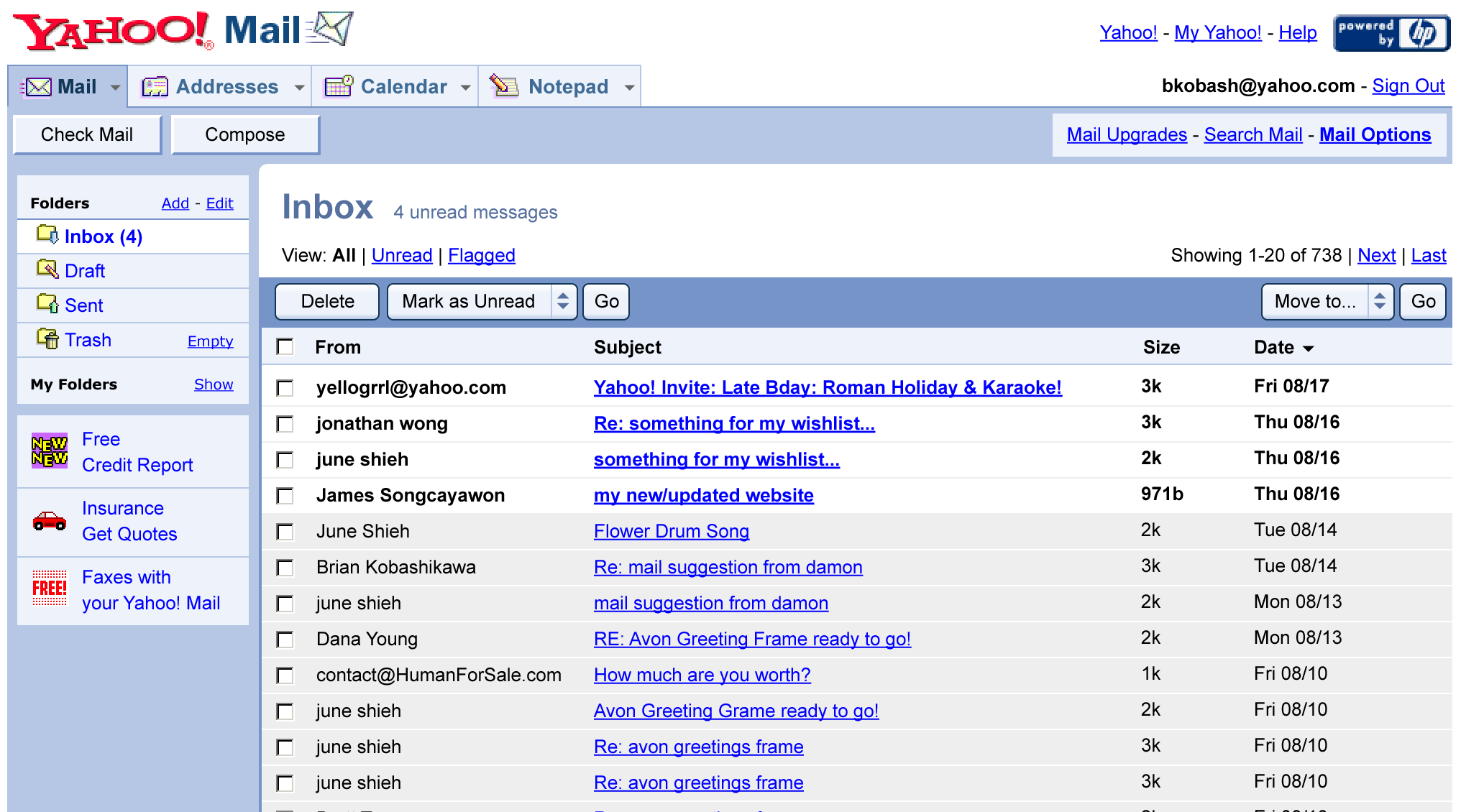Click the envelope icon beside Mail title
The width and height of the screenshot is (1461, 812).
coord(329,29)
